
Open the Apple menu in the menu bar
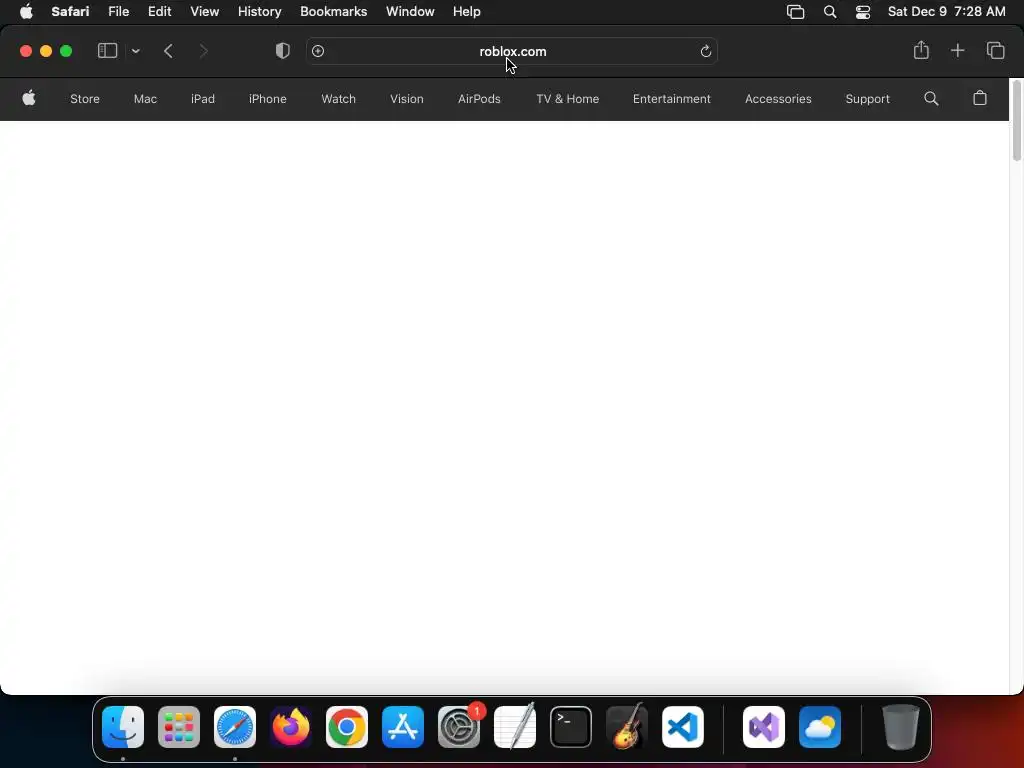pyautogui.click(x=26, y=12)
